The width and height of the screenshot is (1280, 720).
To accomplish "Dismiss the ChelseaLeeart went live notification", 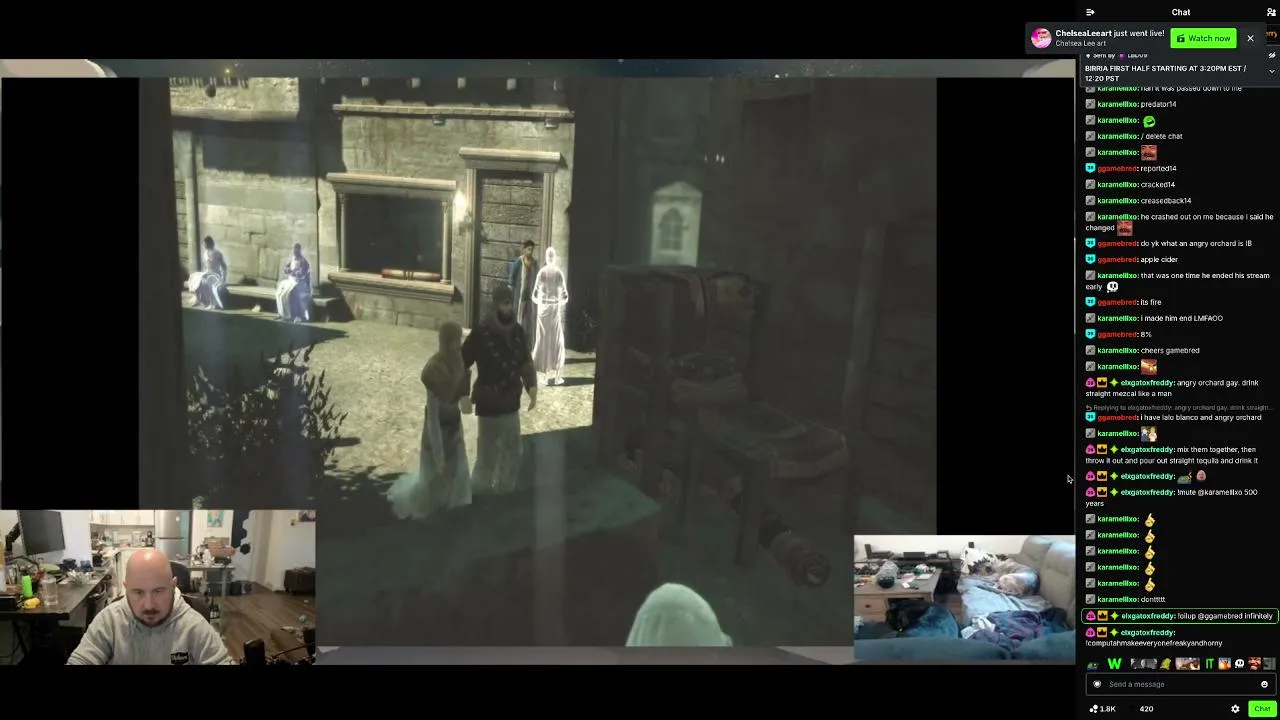I will (x=1250, y=38).
